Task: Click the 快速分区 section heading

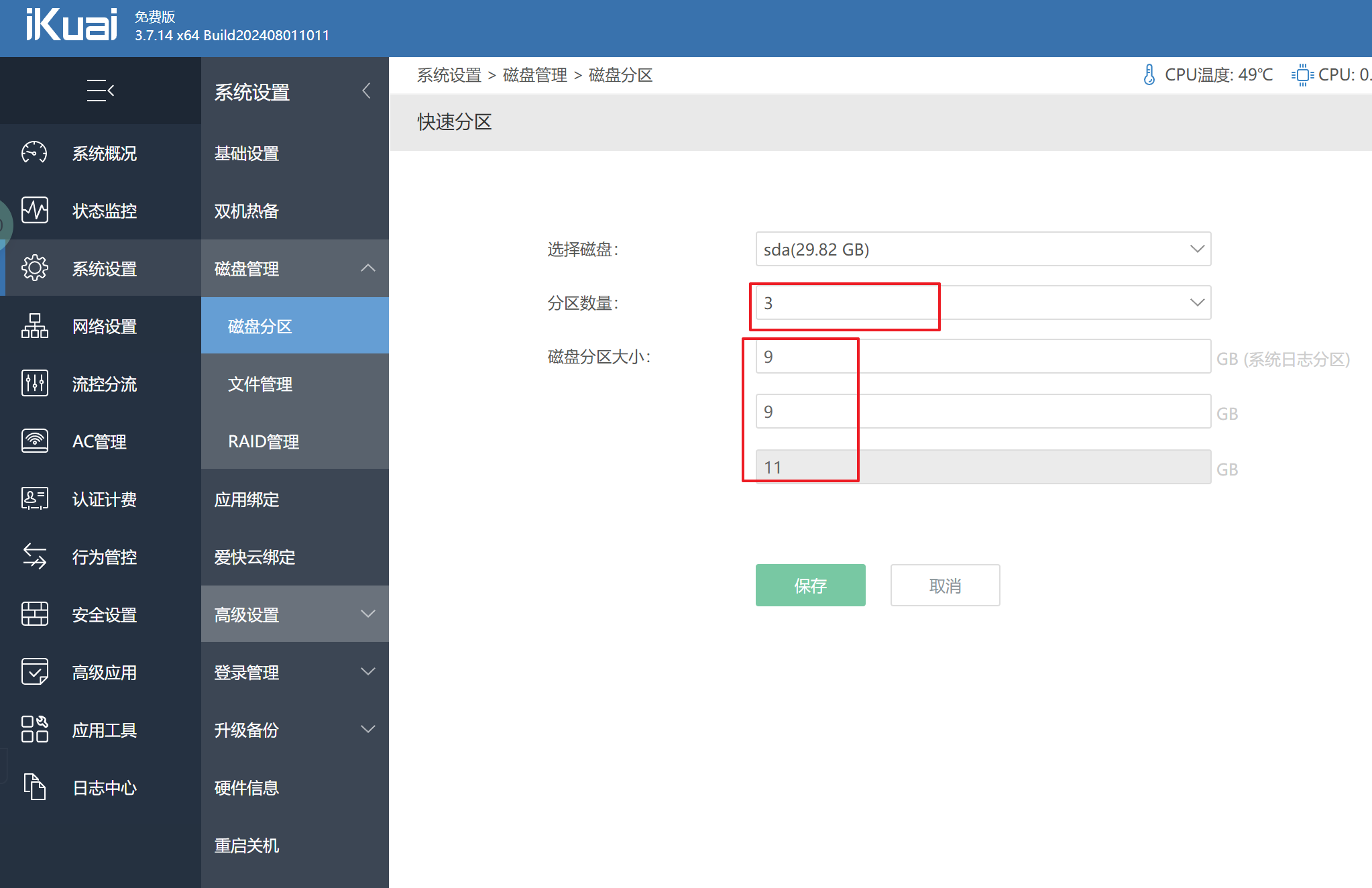Action: [x=455, y=122]
